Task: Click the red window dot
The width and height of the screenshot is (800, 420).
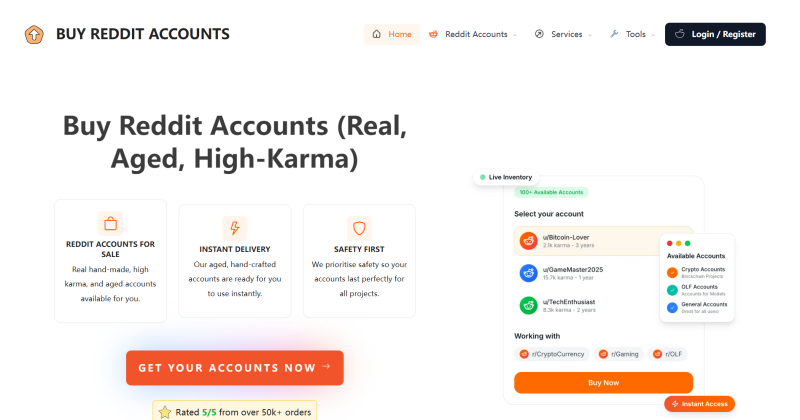Action: click(668, 243)
